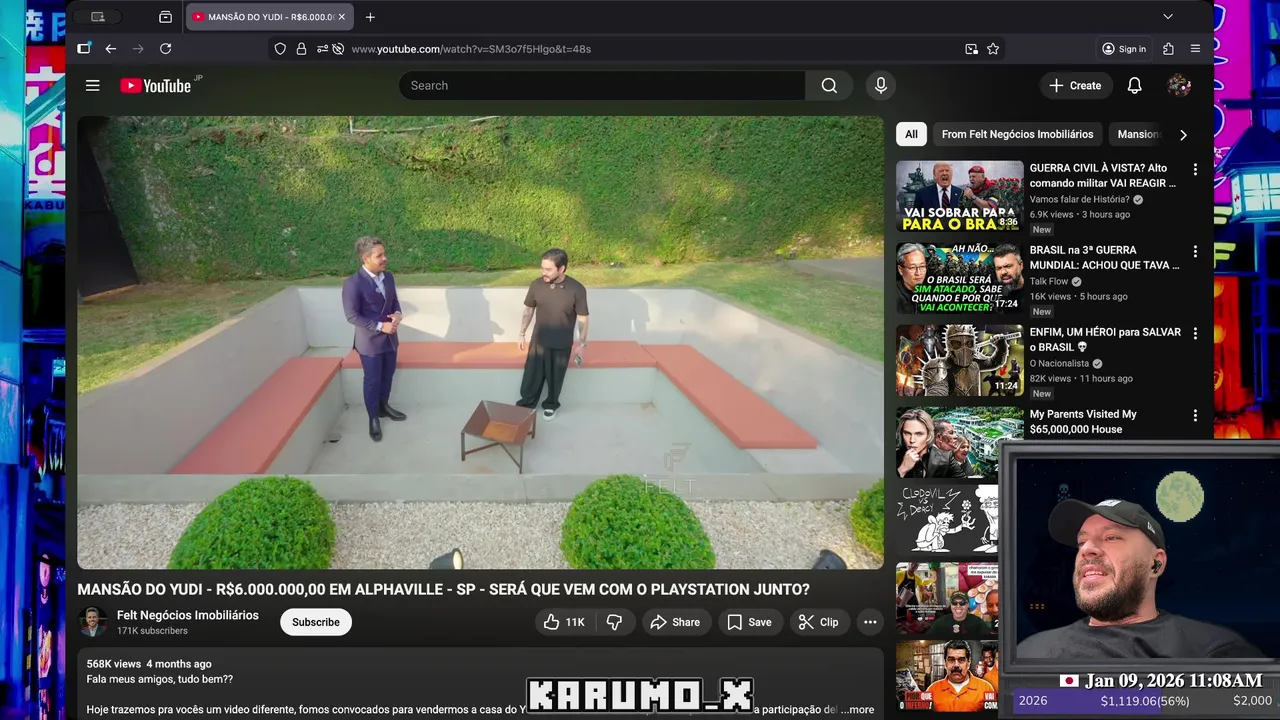Close the MANSÃO DO YUDI tab
1280x720 pixels.
tap(341, 17)
